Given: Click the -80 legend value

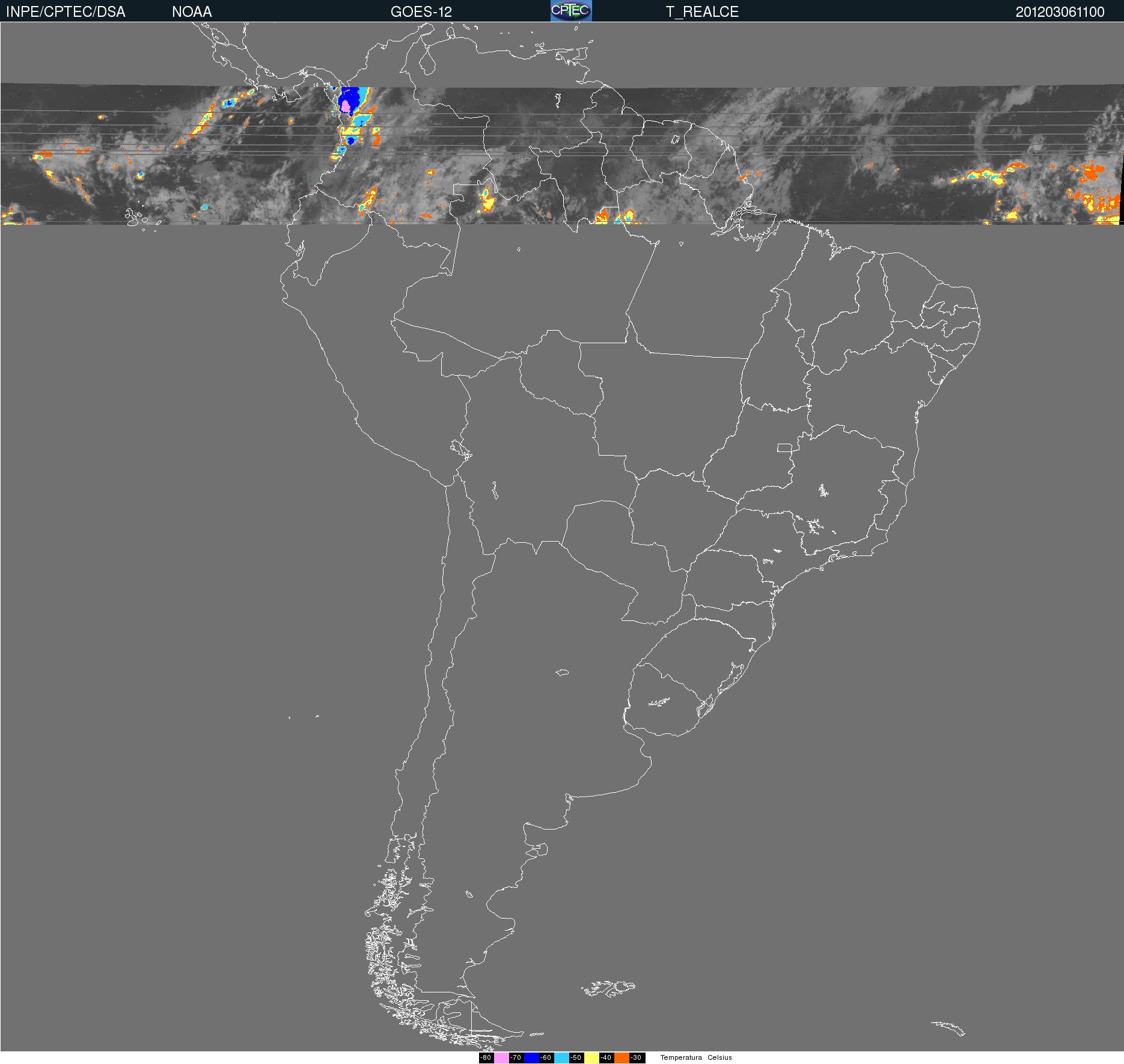Looking at the screenshot, I should coord(486,1057).
